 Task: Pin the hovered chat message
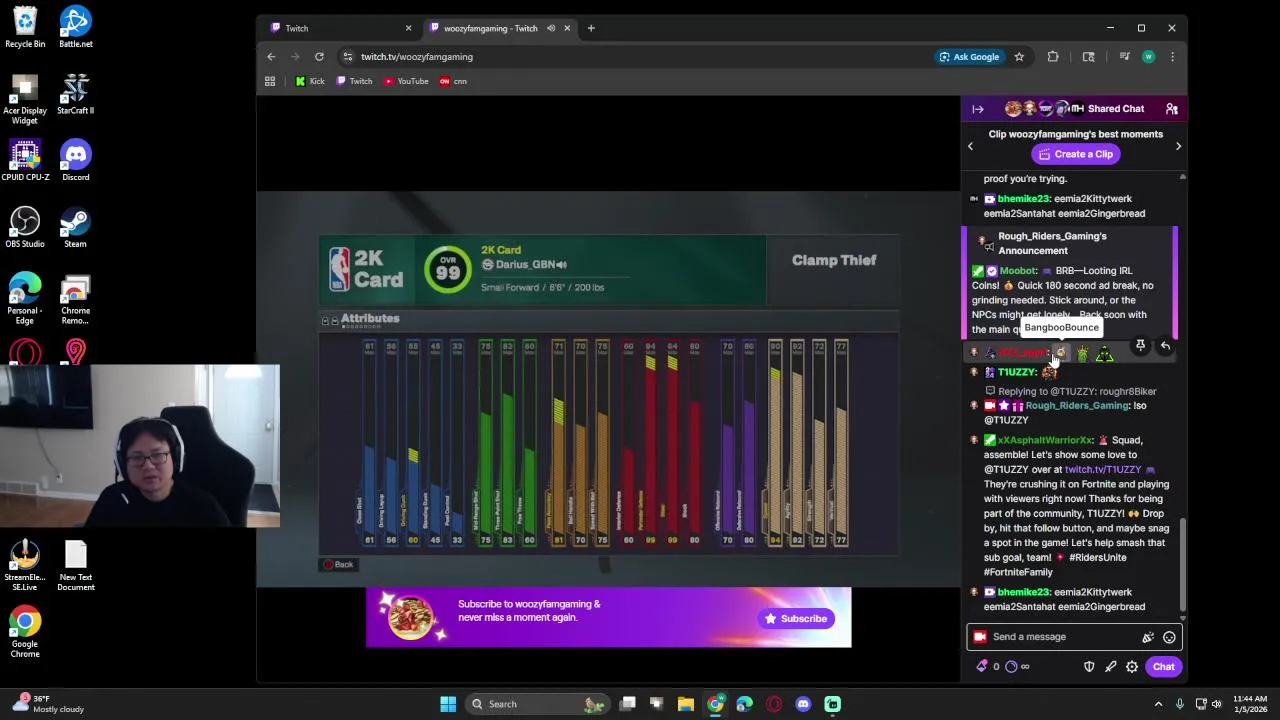coord(1140,346)
